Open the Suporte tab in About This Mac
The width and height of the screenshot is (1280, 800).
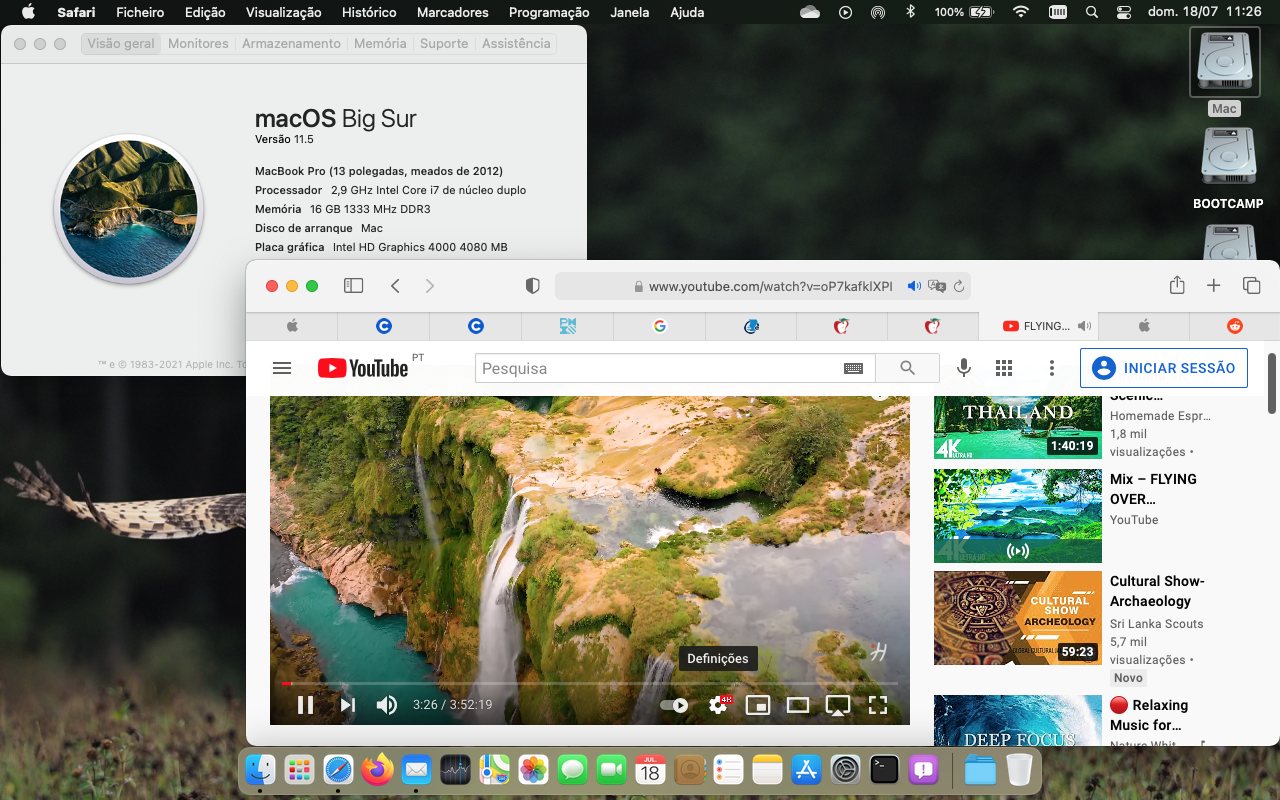(444, 44)
